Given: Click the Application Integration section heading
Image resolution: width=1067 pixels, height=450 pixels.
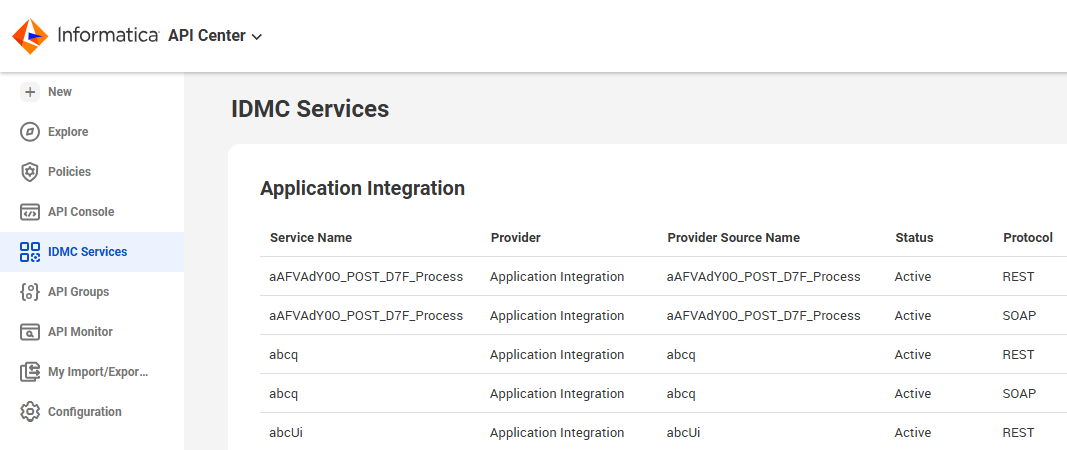Looking at the screenshot, I should [x=363, y=188].
